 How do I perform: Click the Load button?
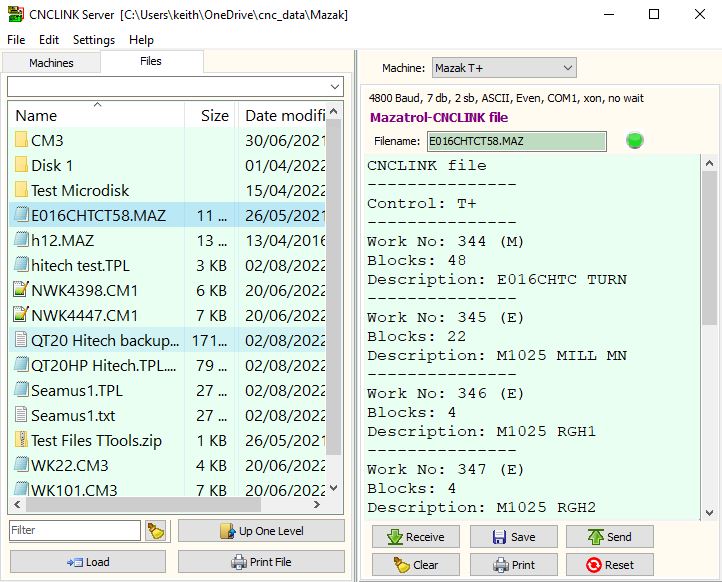[x=88, y=561]
